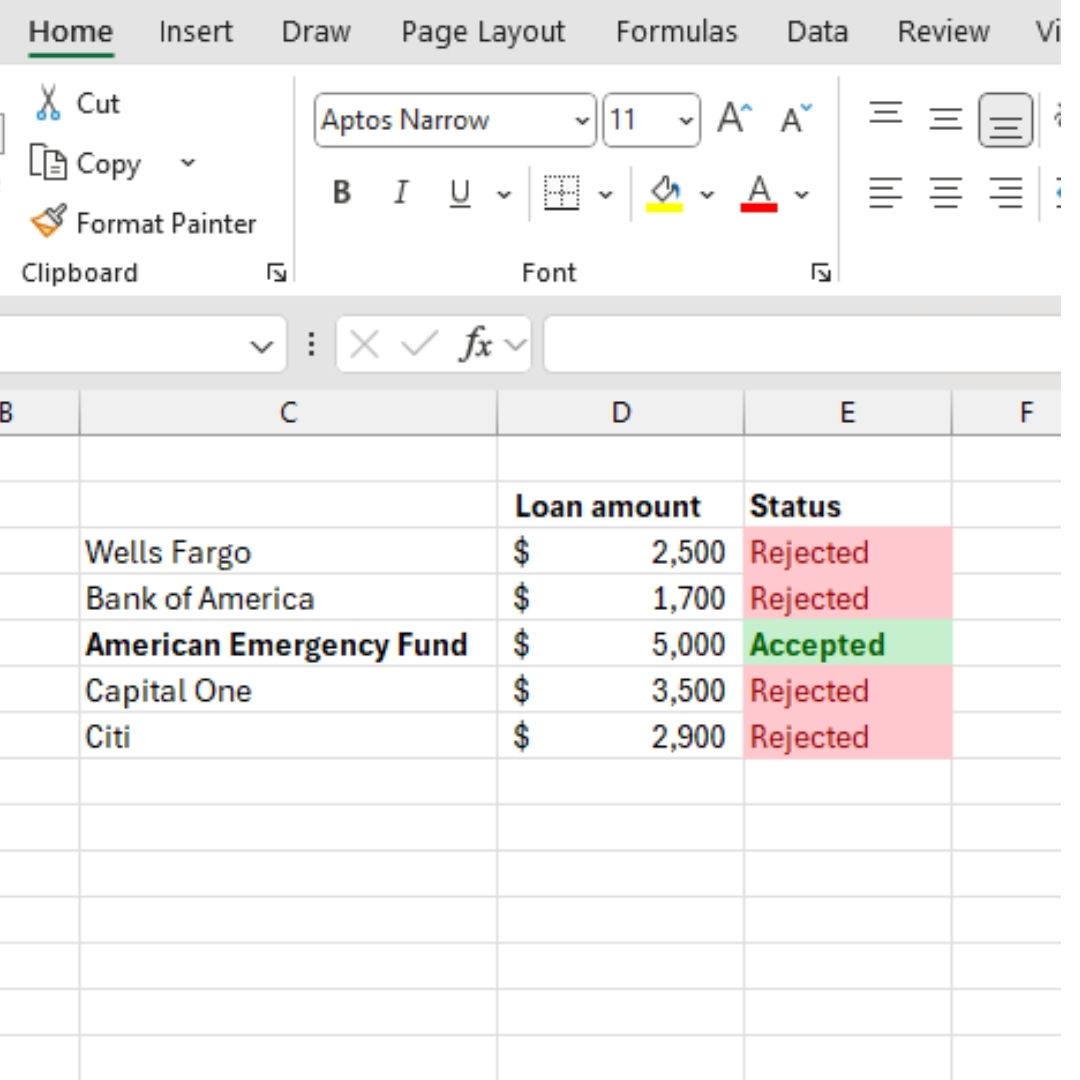Viewport: 1080px width, 1080px height.
Task: Switch to the Formulas tab
Action: point(676,32)
